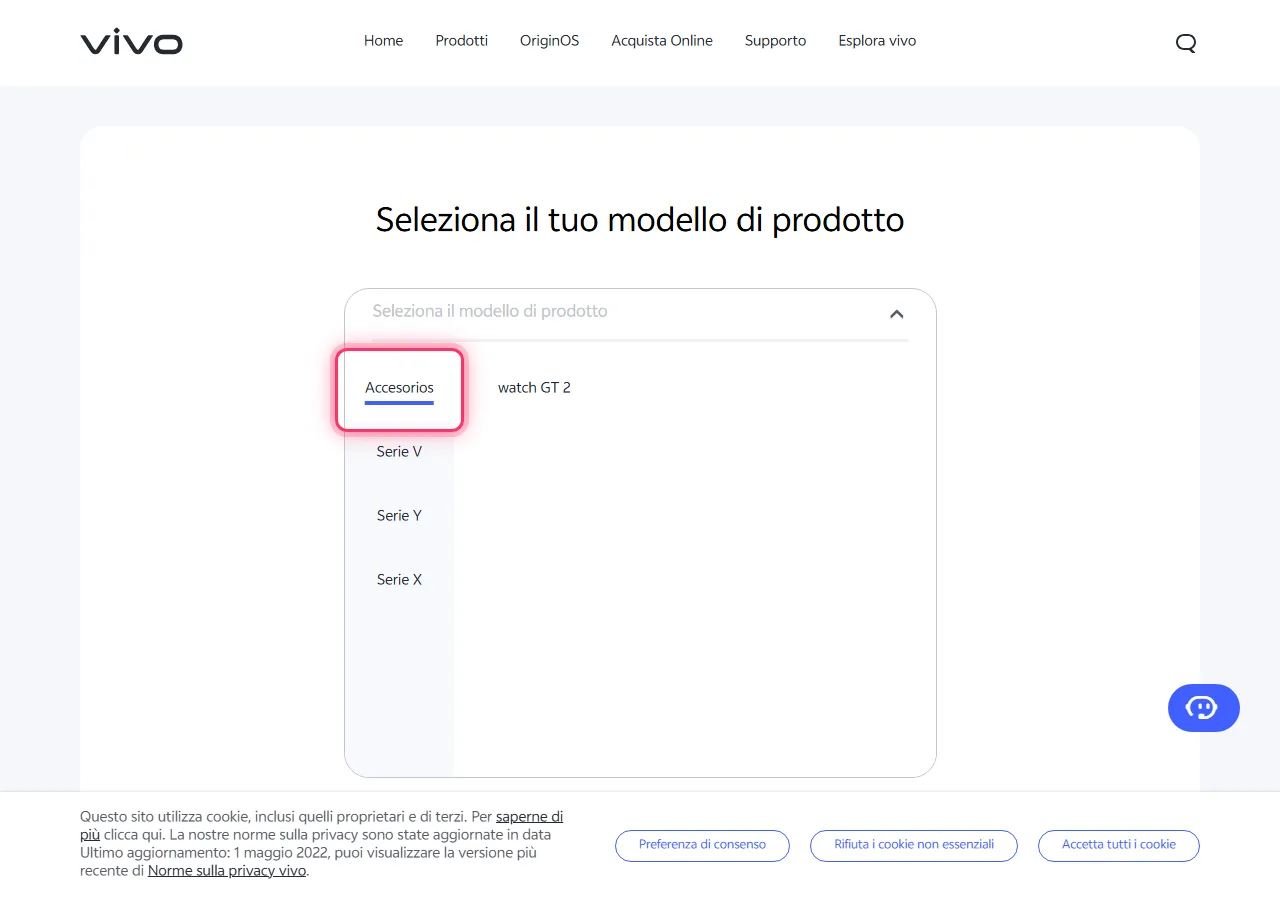Image resolution: width=1280 pixels, height=900 pixels.
Task: Click 'Accetta tutti i cookie' button
Action: coord(1119,845)
